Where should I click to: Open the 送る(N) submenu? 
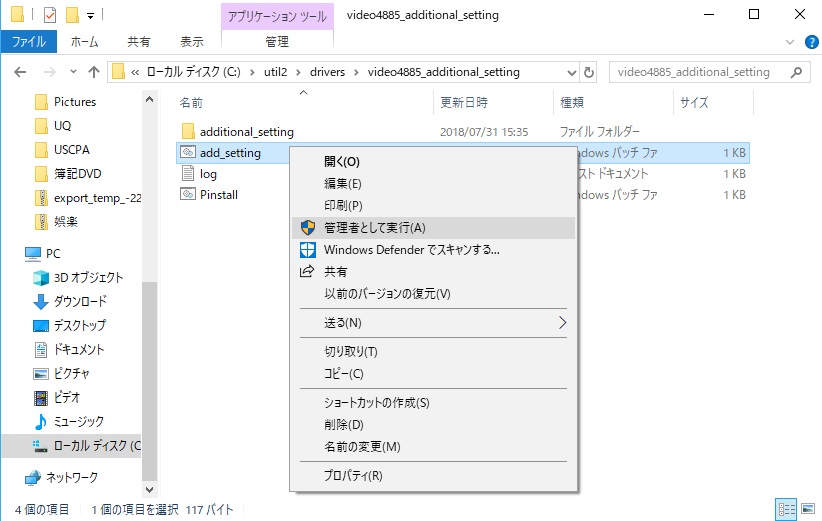pyautogui.click(x=433, y=323)
